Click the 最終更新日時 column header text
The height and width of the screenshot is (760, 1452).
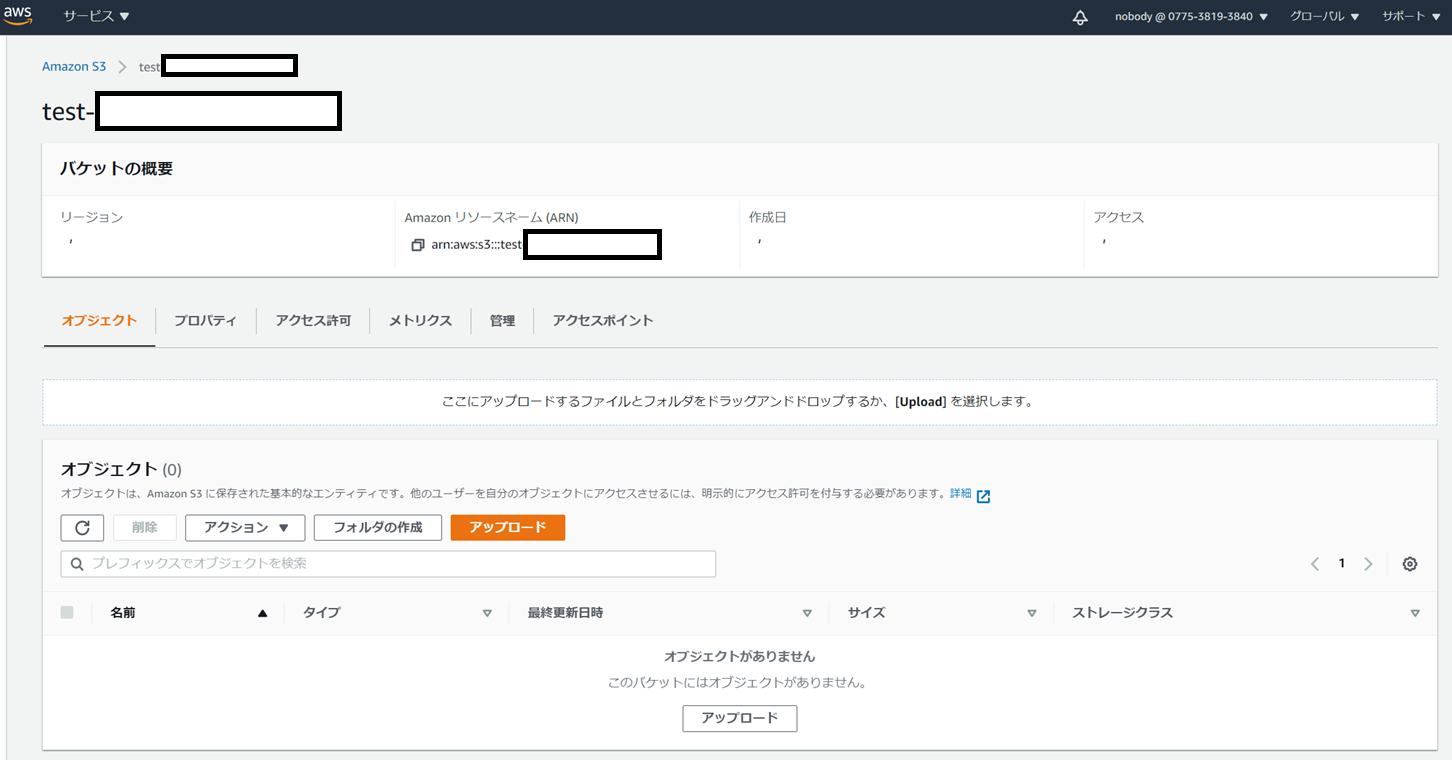tap(565, 613)
